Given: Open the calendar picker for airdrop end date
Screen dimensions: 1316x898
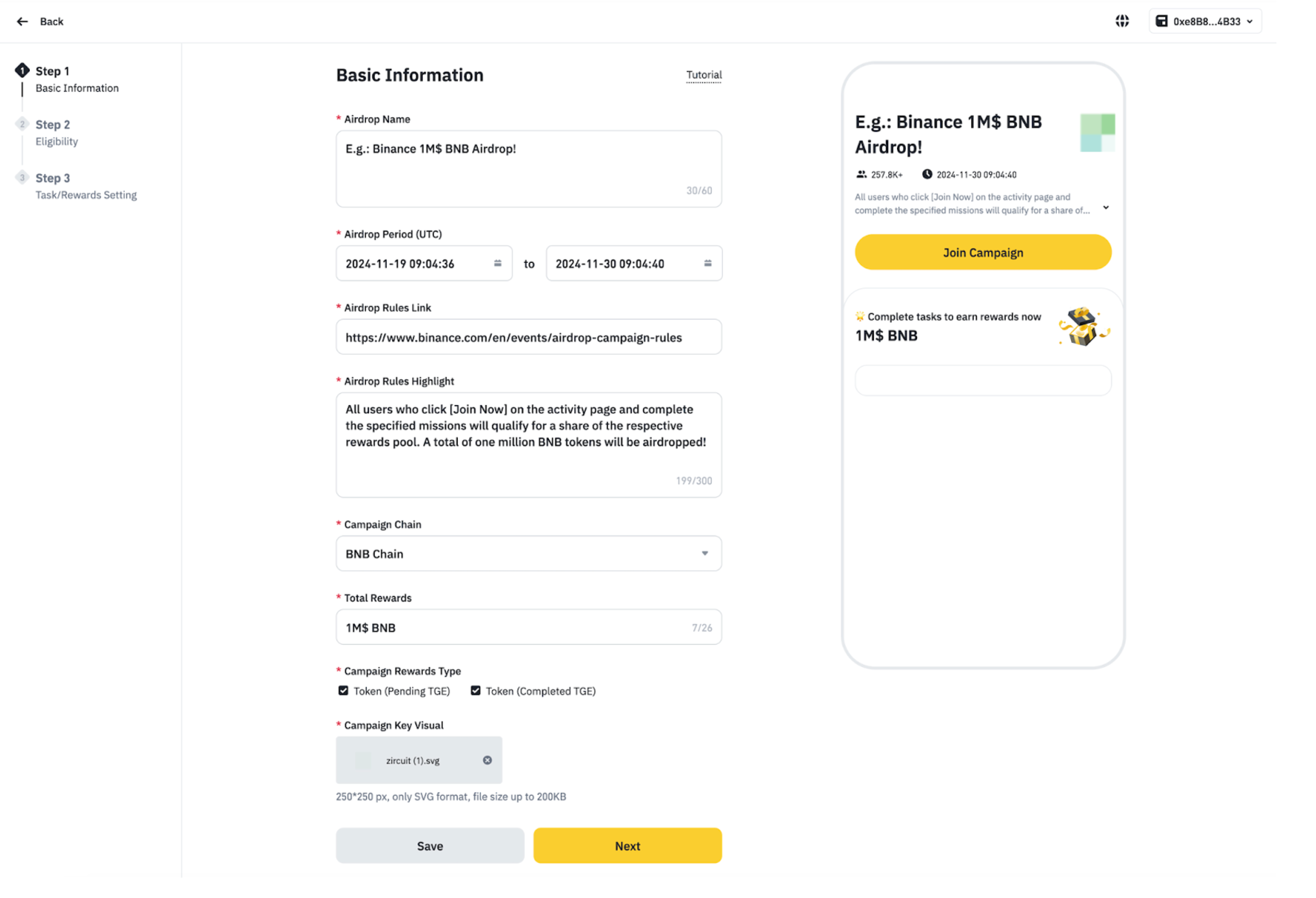Looking at the screenshot, I should [x=708, y=263].
